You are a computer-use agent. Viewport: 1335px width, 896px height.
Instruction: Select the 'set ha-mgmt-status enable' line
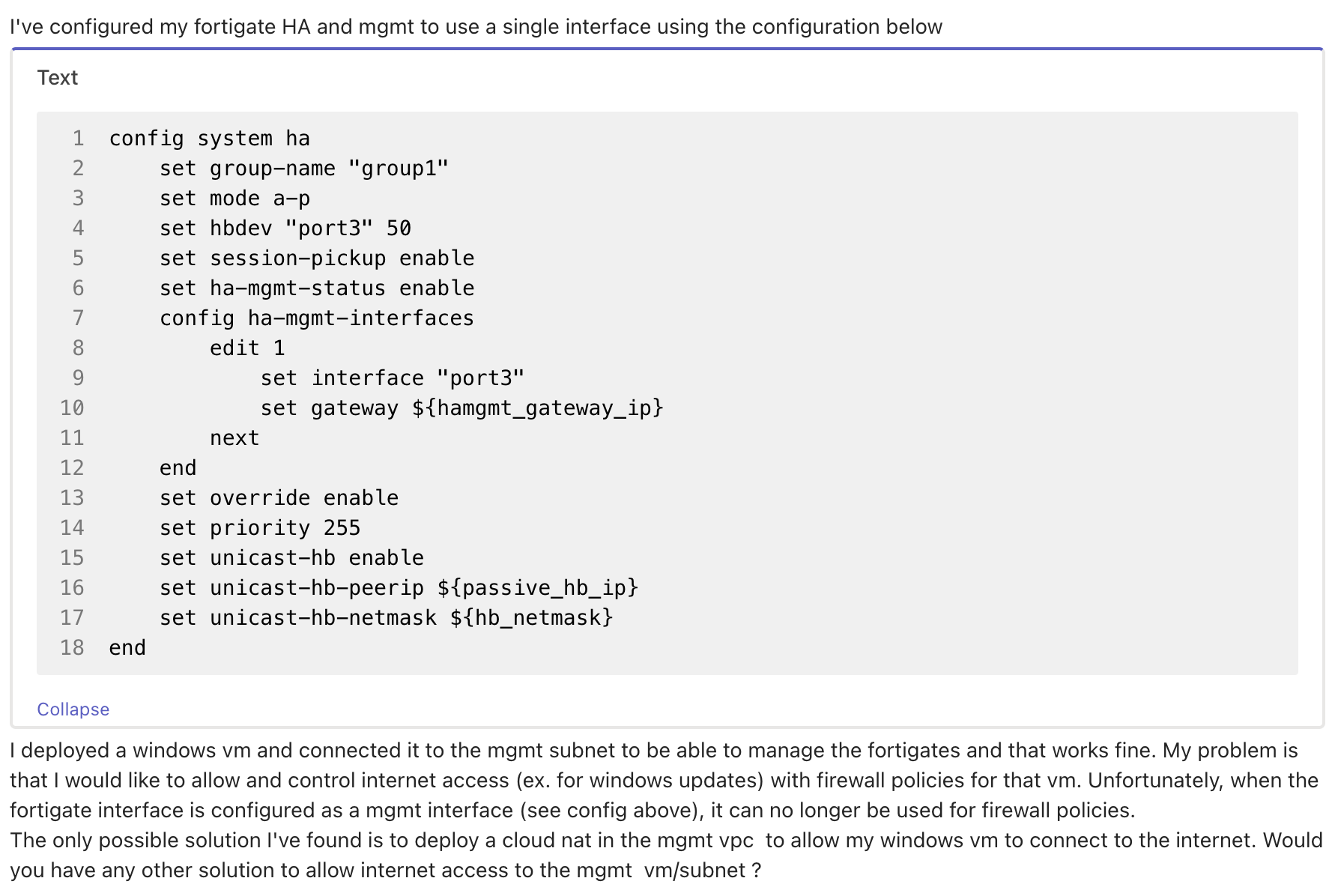(x=316, y=288)
